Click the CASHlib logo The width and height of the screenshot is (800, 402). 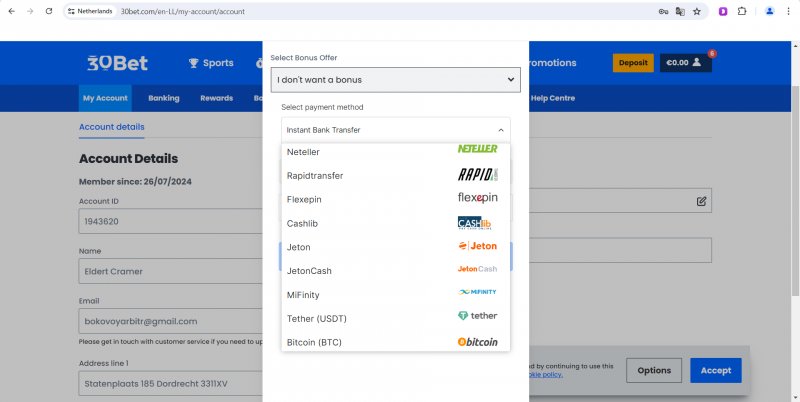(474, 223)
